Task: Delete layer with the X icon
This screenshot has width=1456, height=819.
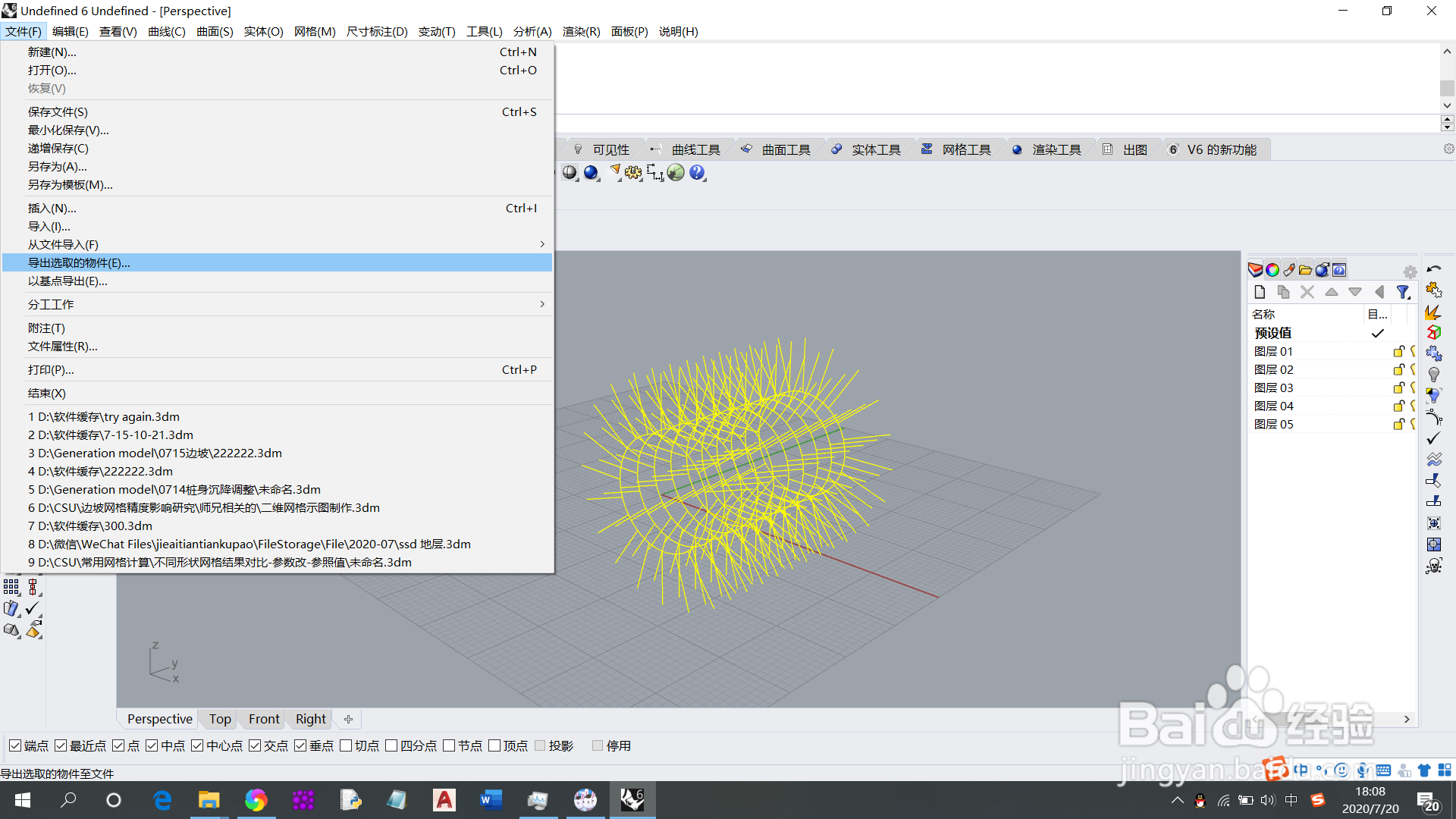Action: pos(1307,292)
